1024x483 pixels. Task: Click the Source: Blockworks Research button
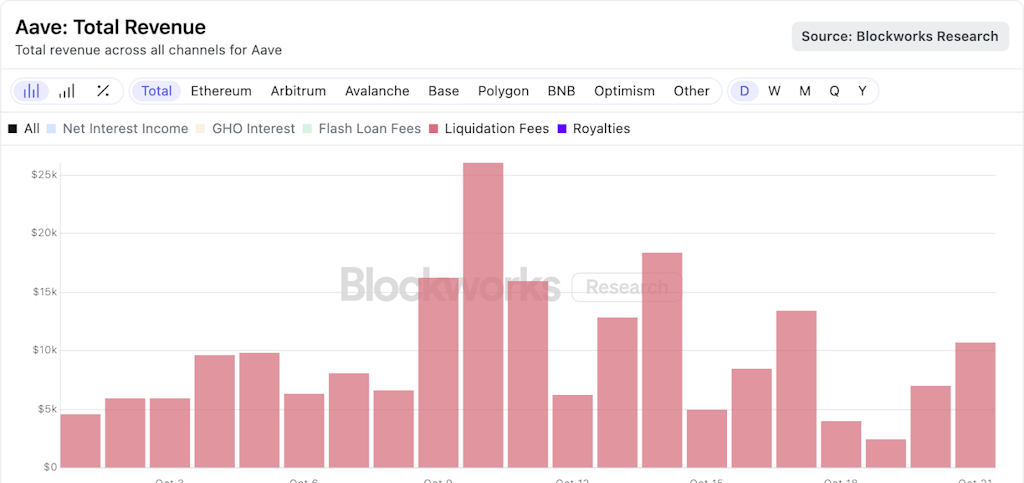coord(900,36)
